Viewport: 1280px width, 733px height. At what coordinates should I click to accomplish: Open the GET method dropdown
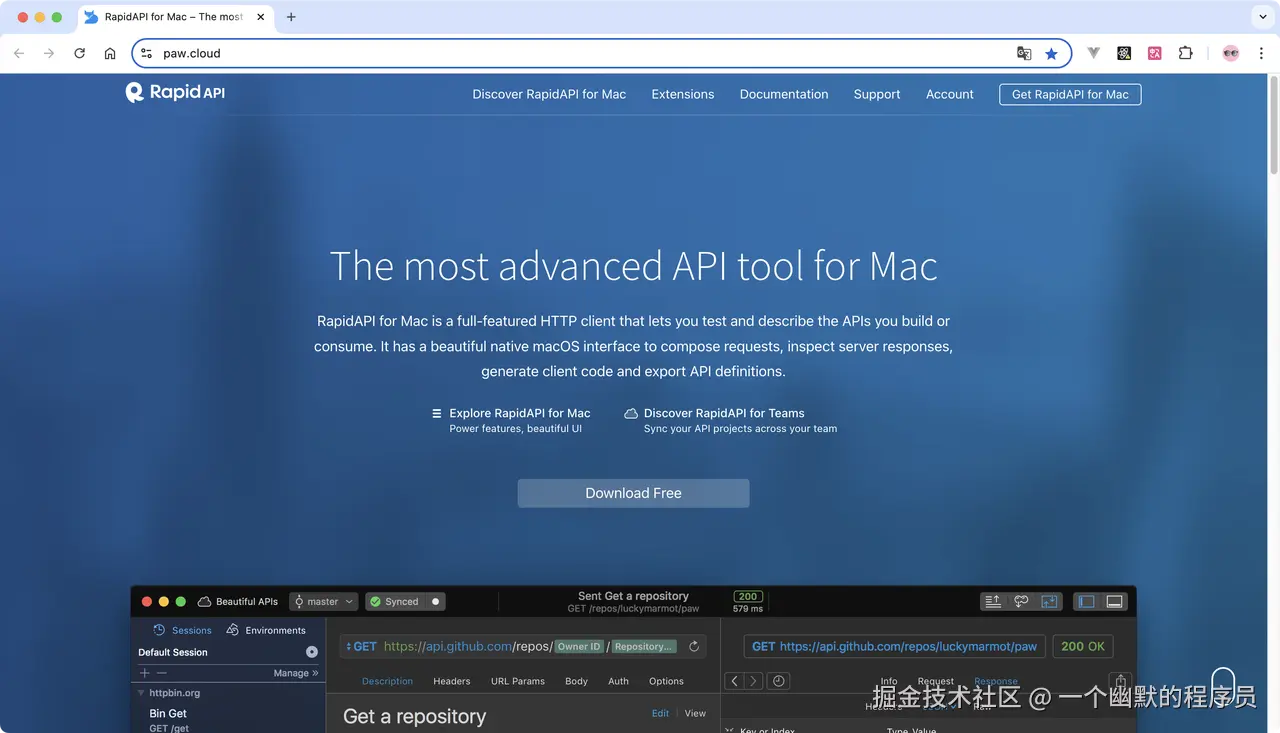pos(361,647)
